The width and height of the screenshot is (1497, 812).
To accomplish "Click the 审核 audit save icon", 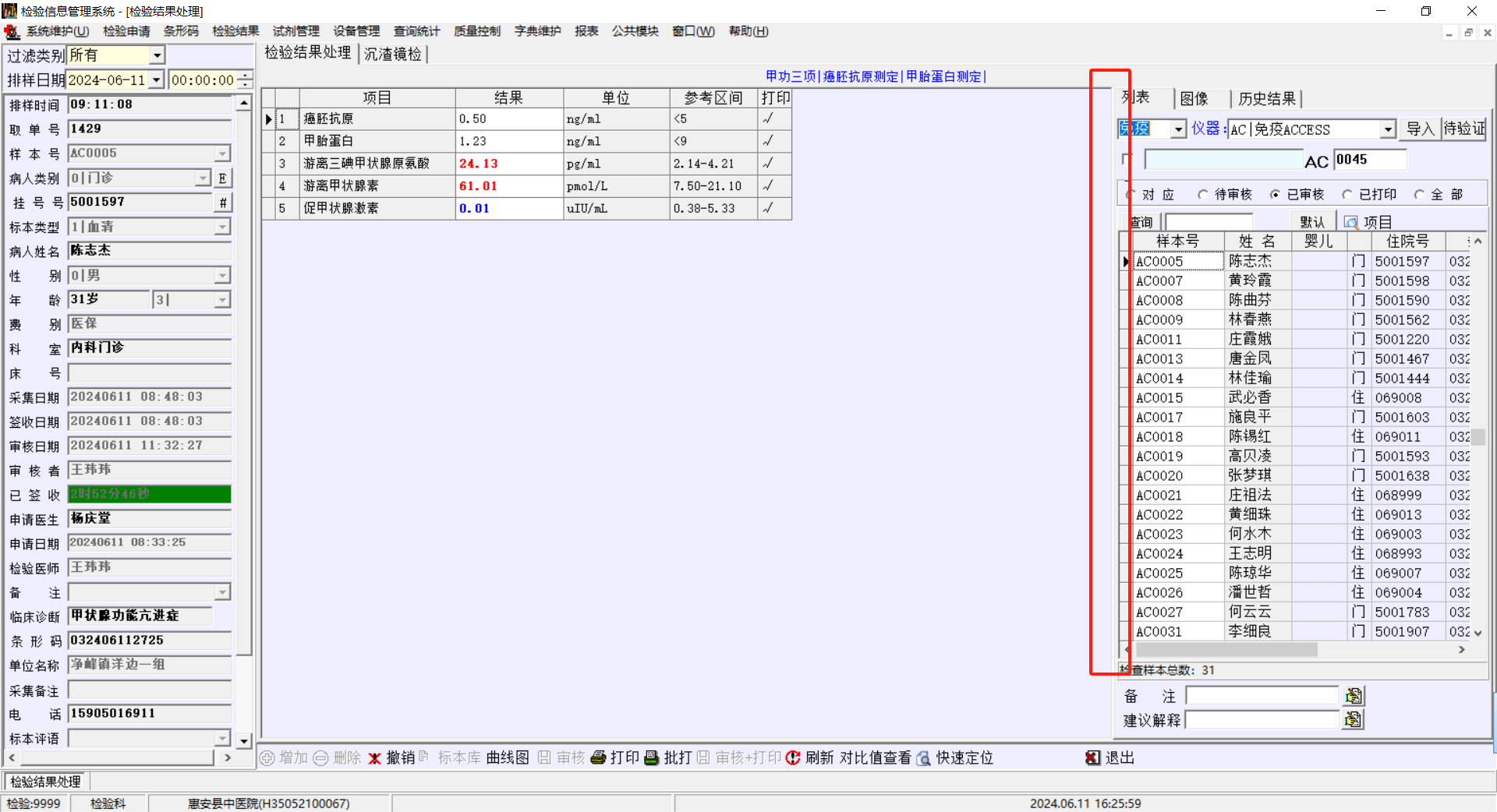I will 545,757.
